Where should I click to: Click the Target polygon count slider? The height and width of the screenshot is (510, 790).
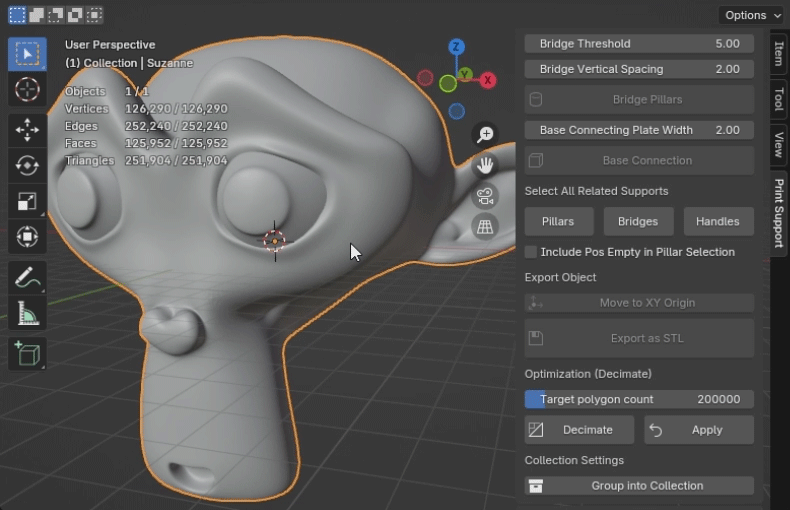click(x=639, y=399)
